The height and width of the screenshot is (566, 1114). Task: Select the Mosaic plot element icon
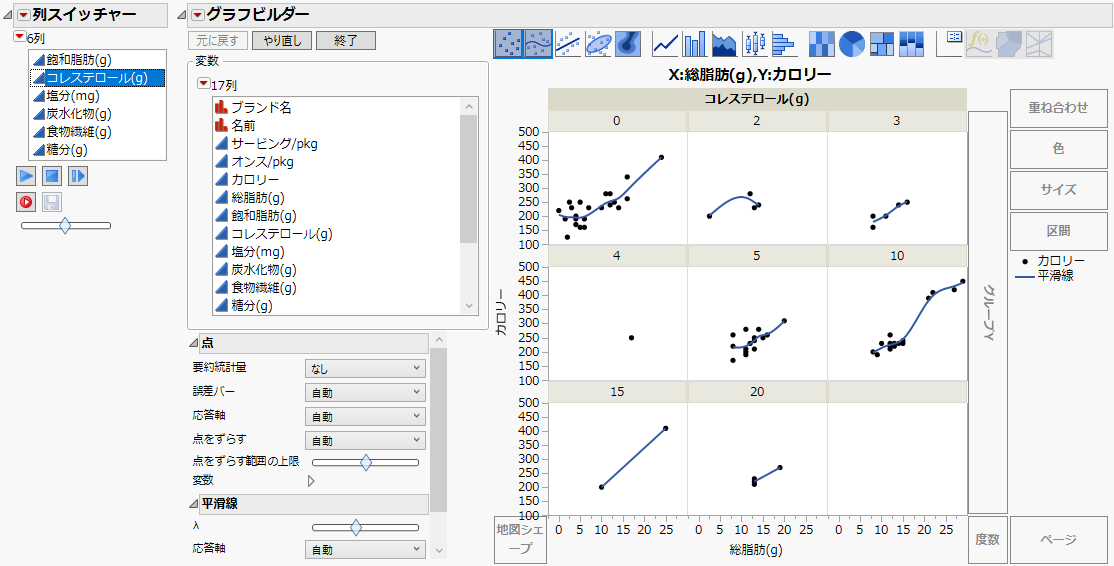[x=912, y=44]
